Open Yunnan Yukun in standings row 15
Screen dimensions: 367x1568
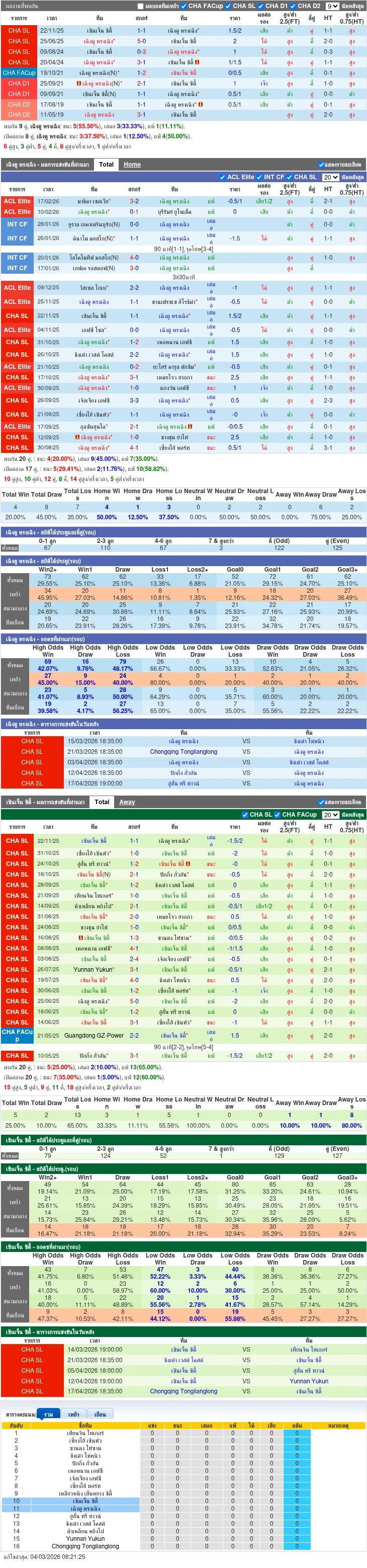85,1539
